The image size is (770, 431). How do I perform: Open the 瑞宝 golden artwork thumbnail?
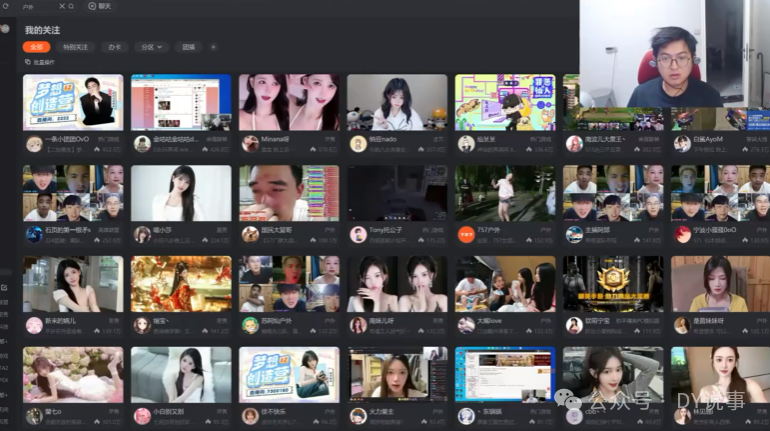coord(181,284)
